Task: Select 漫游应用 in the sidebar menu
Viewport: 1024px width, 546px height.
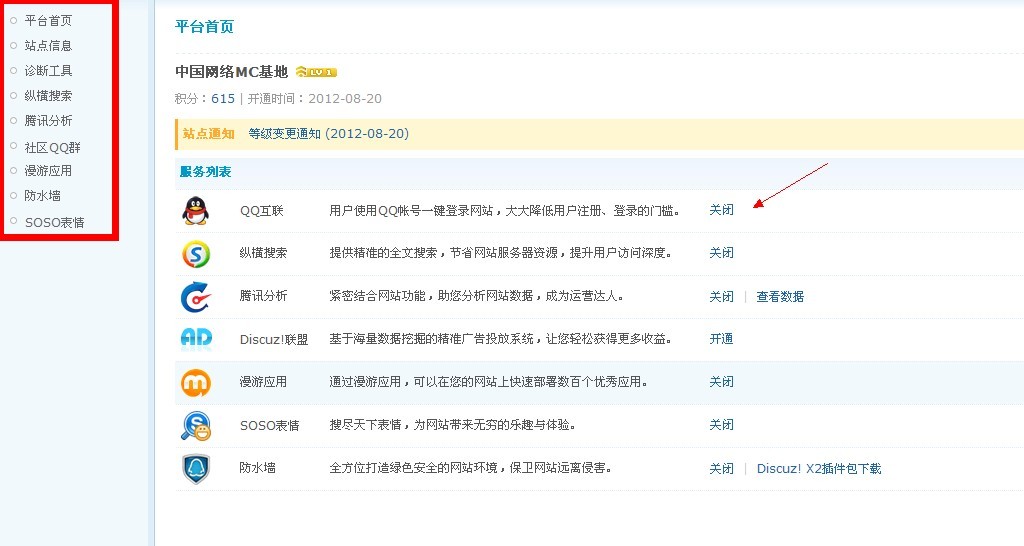Action: pyautogui.click(x=48, y=171)
